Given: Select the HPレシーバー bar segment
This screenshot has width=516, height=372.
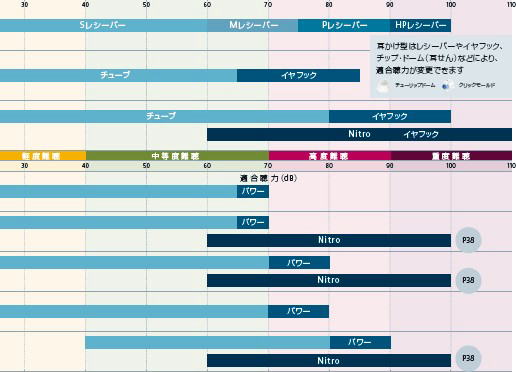Looking at the screenshot, I should [x=420, y=25].
